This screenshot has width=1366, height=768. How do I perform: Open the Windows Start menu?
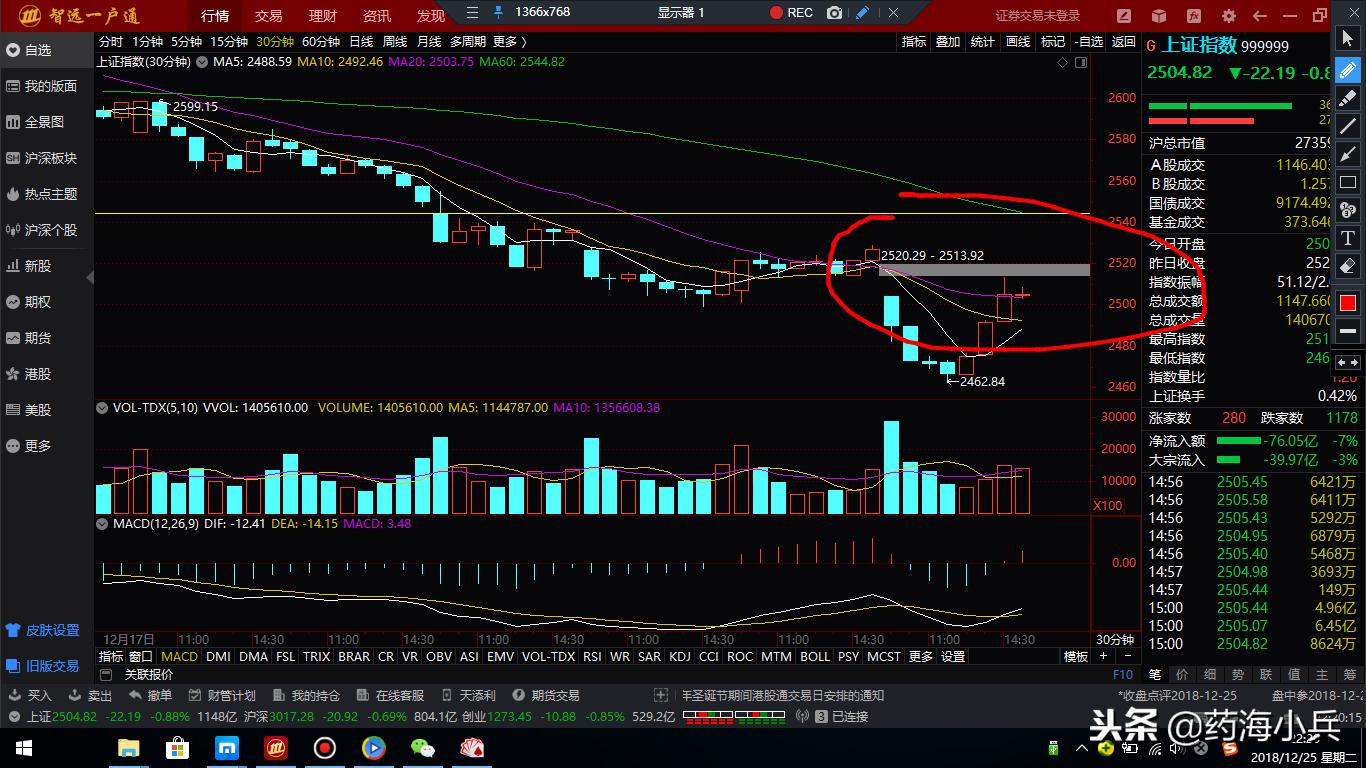[x=23, y=748]
